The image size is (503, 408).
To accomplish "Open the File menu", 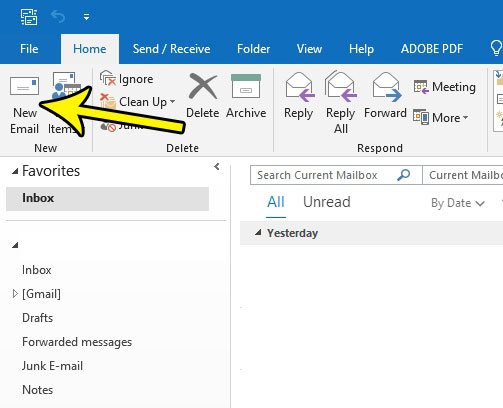I will (x=29, y=49).
